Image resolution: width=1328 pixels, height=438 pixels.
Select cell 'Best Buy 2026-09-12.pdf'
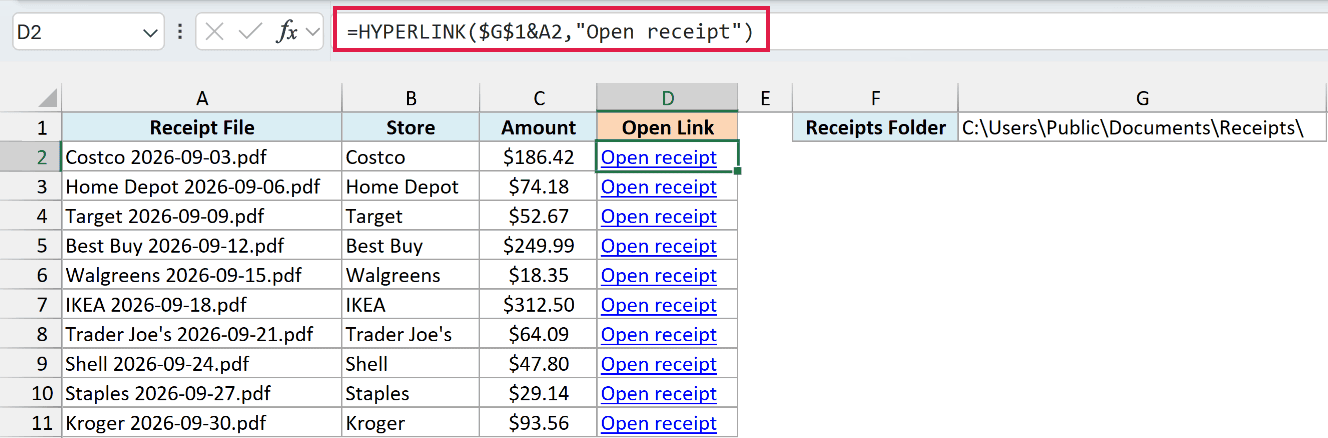coord(201,246)
